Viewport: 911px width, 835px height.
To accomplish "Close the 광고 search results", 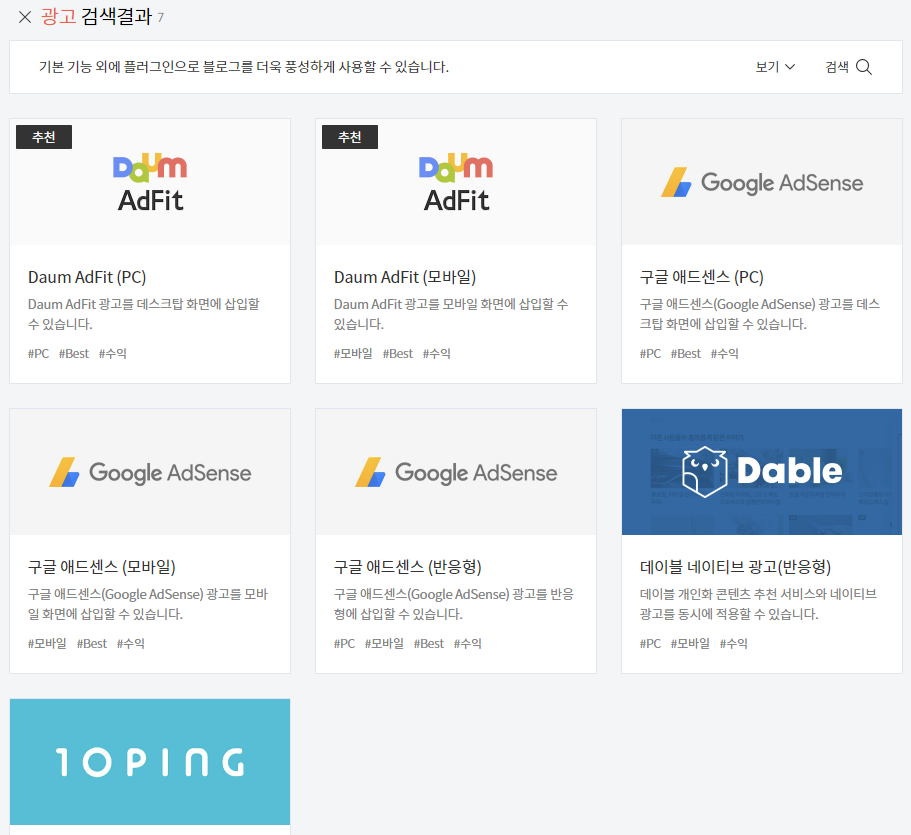I will point(24,17).
